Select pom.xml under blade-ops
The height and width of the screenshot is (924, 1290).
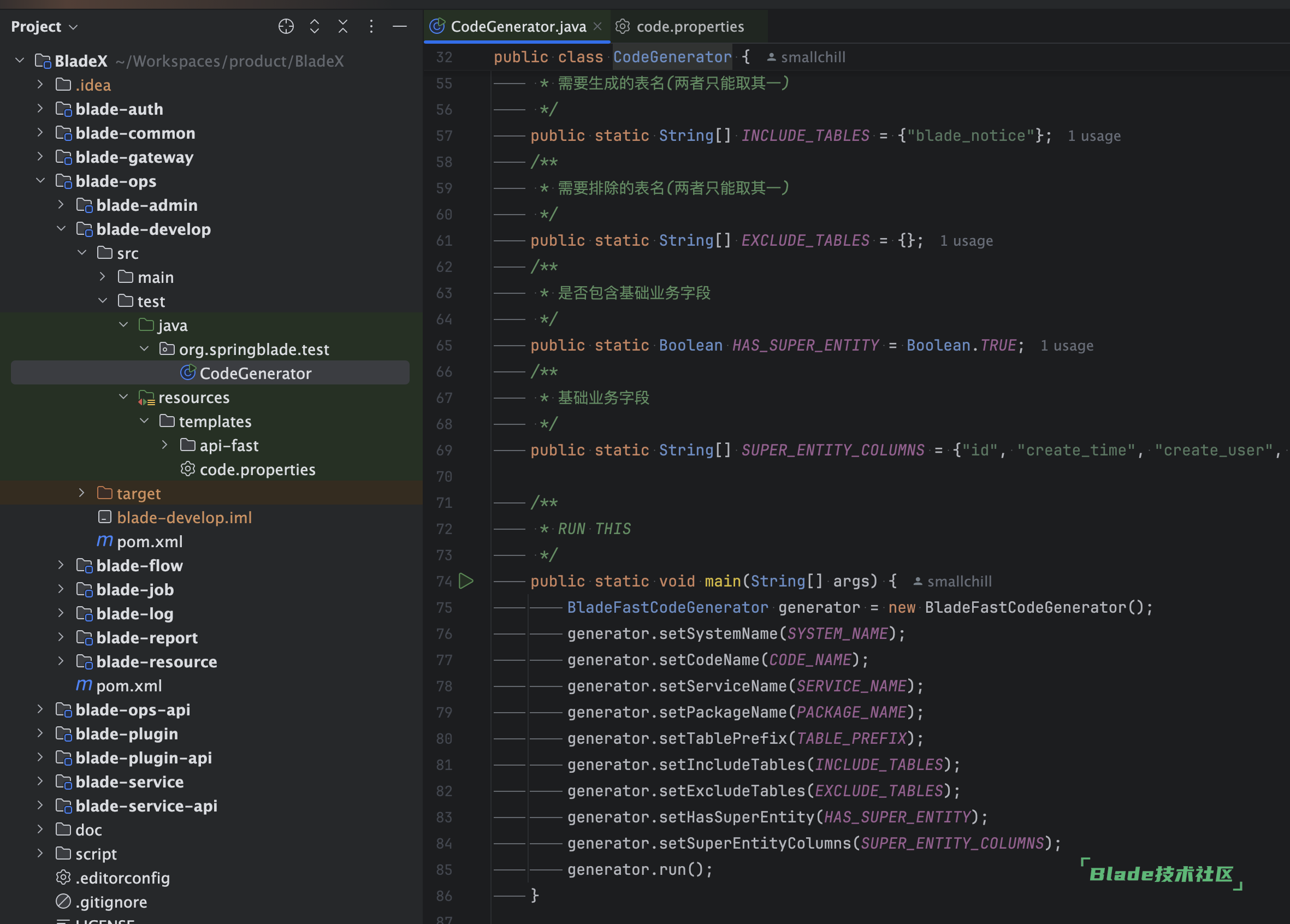[119, 686]
